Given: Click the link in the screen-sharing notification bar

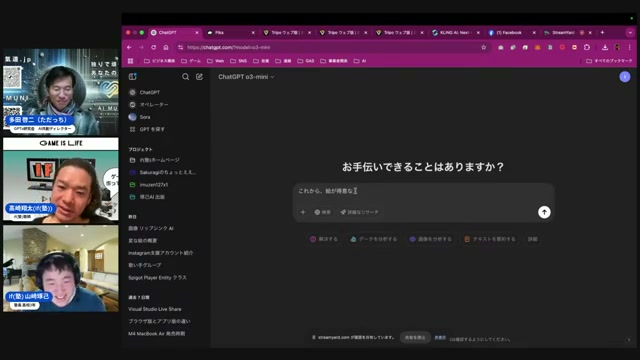Looking at the screenshot, I should pos(440,338).
